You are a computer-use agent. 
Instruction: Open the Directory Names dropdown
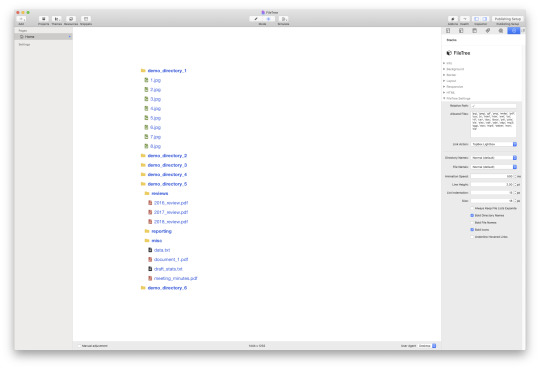tap(494, 158)
